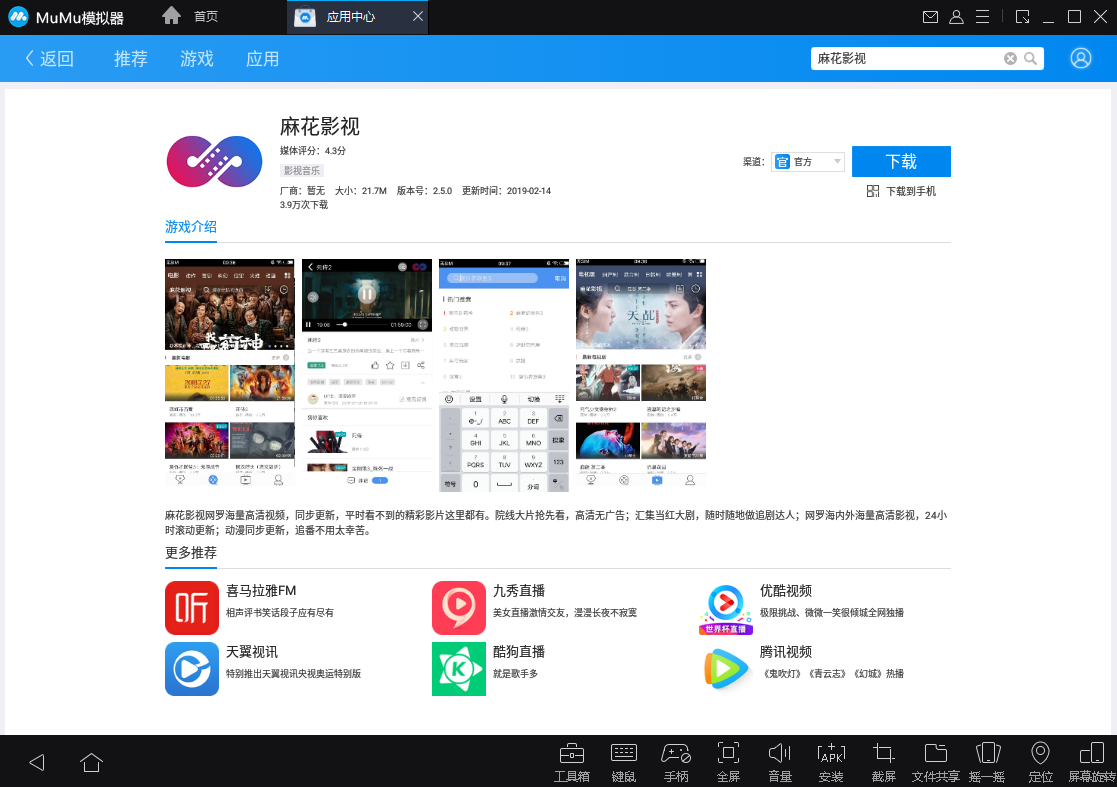Click the search box containing 麻花影视
This screenshot has height=787, width=1117.
pos(905,59)
